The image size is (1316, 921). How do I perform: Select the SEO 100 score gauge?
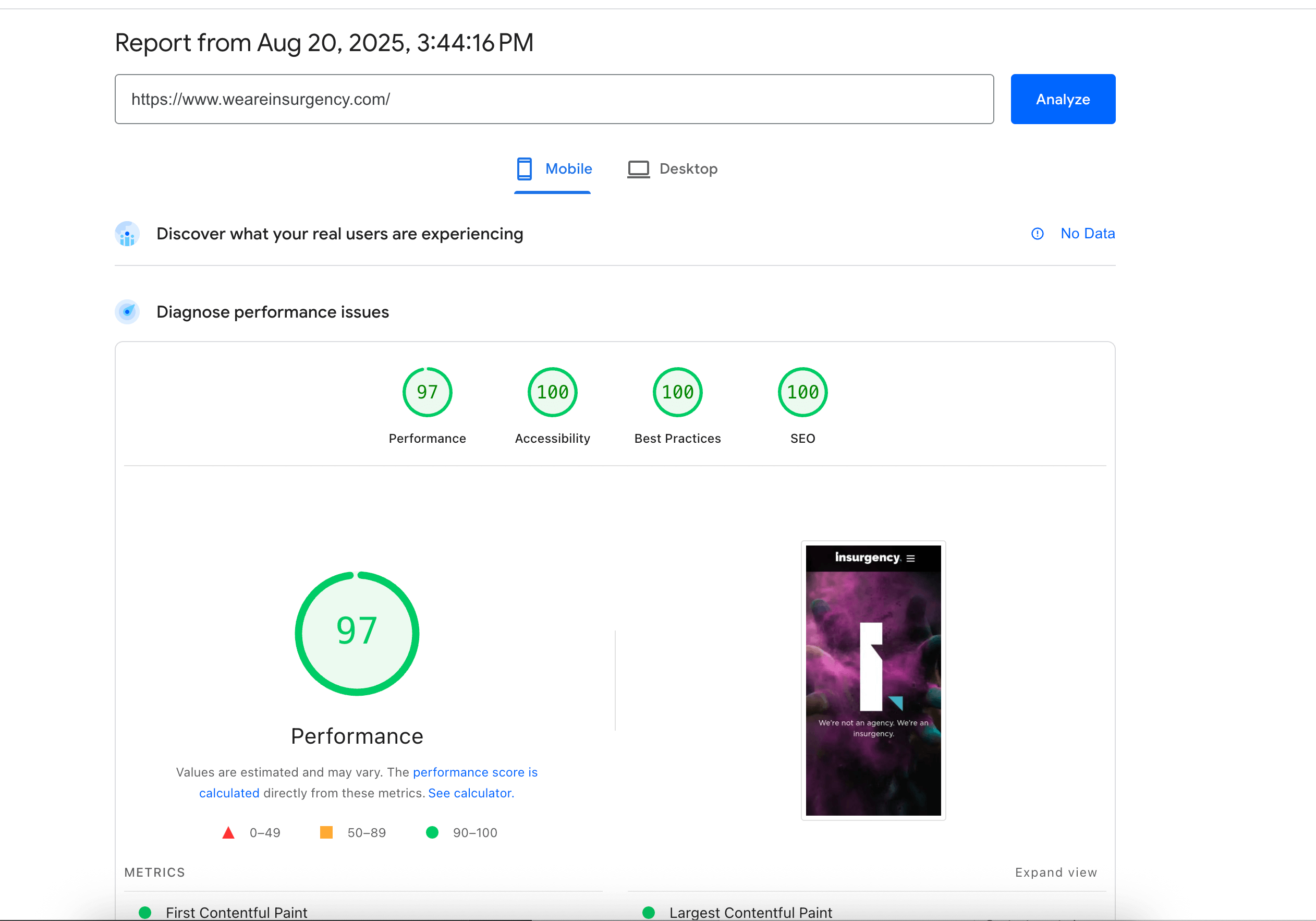pos(802,392)
